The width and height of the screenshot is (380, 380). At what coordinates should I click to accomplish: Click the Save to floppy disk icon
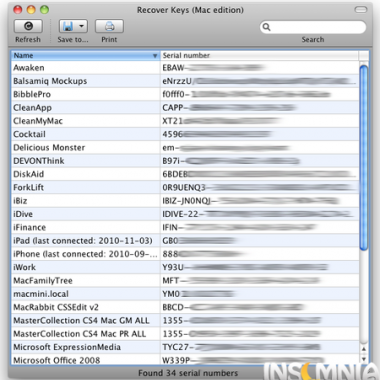pyautogui.click(x=68, y=26)
